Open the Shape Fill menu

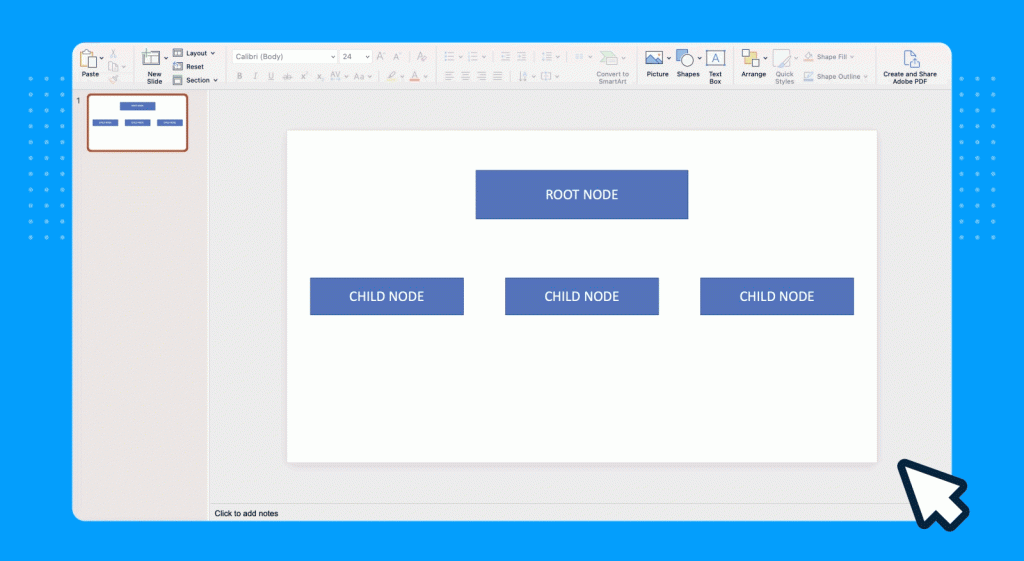834,57
